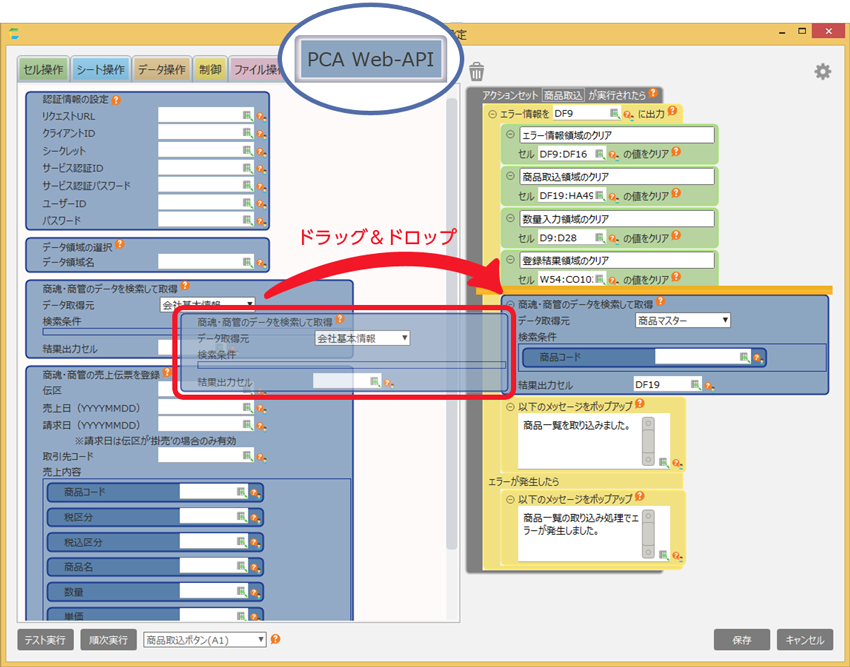
Task: Click the search help icon beside リクエストURL
Action: [x=261, y=116]
